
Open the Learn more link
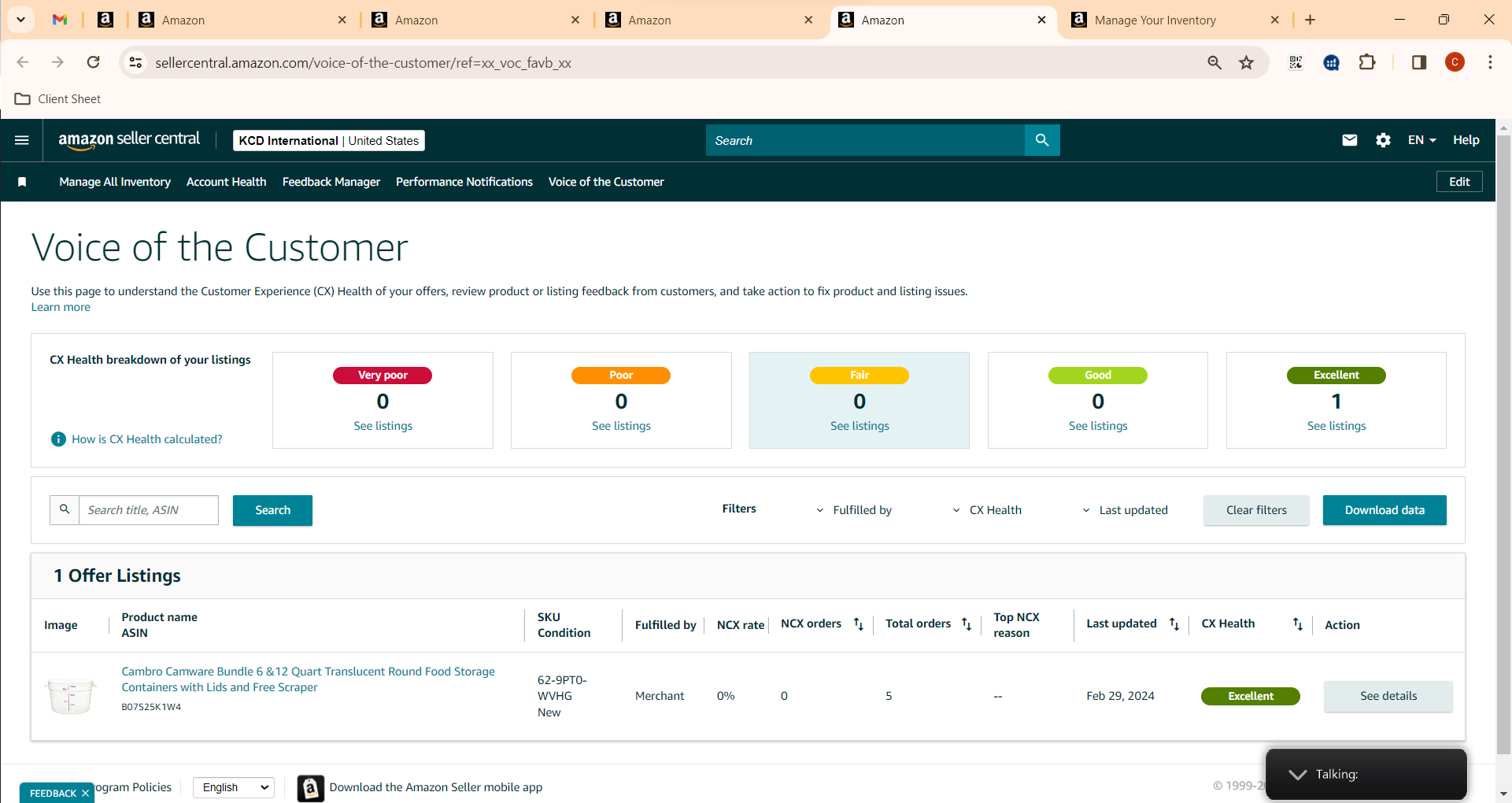click(61, 307)
